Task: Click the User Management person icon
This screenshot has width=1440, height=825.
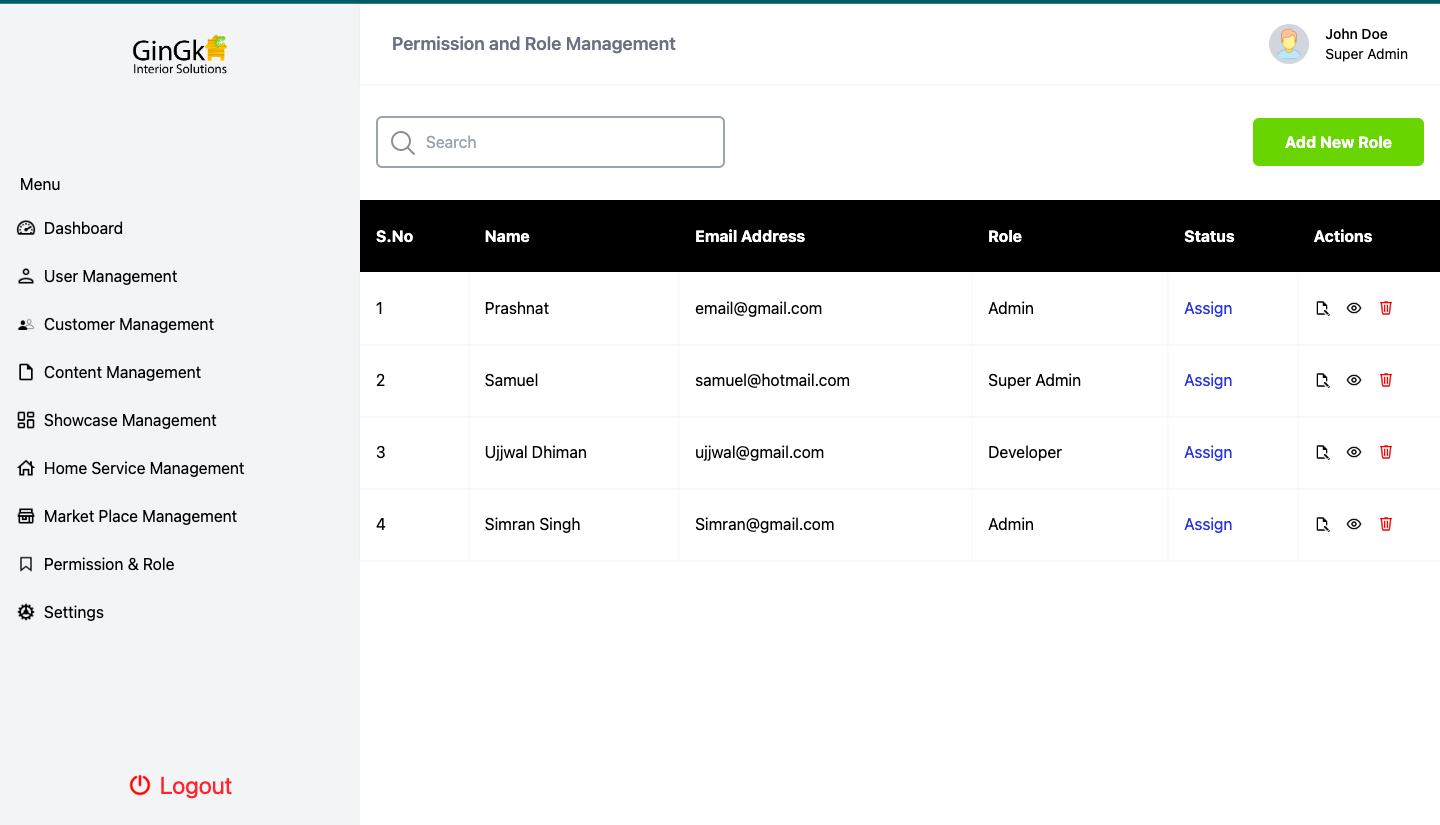Action: 25,276
